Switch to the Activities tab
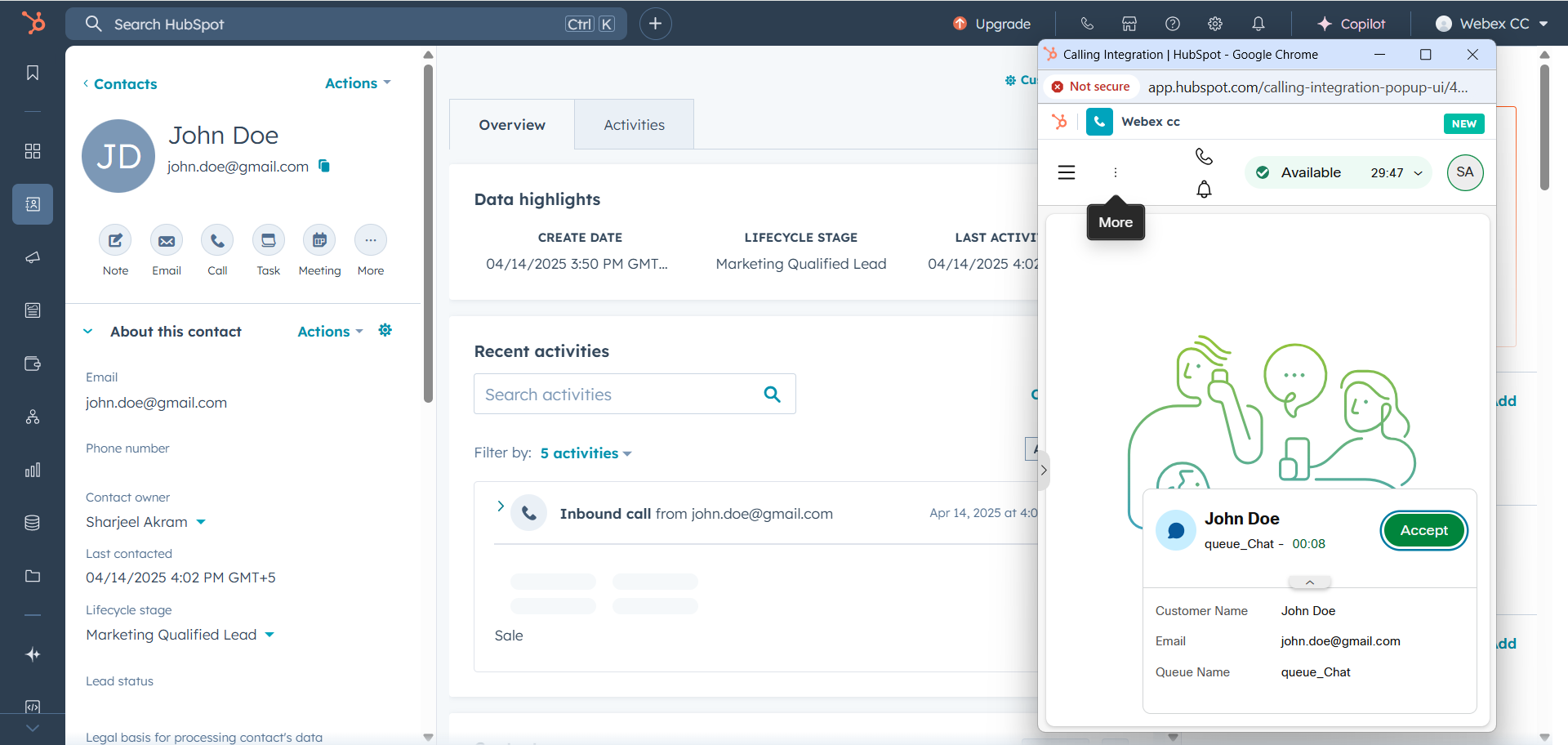 [x=634, y=125]
